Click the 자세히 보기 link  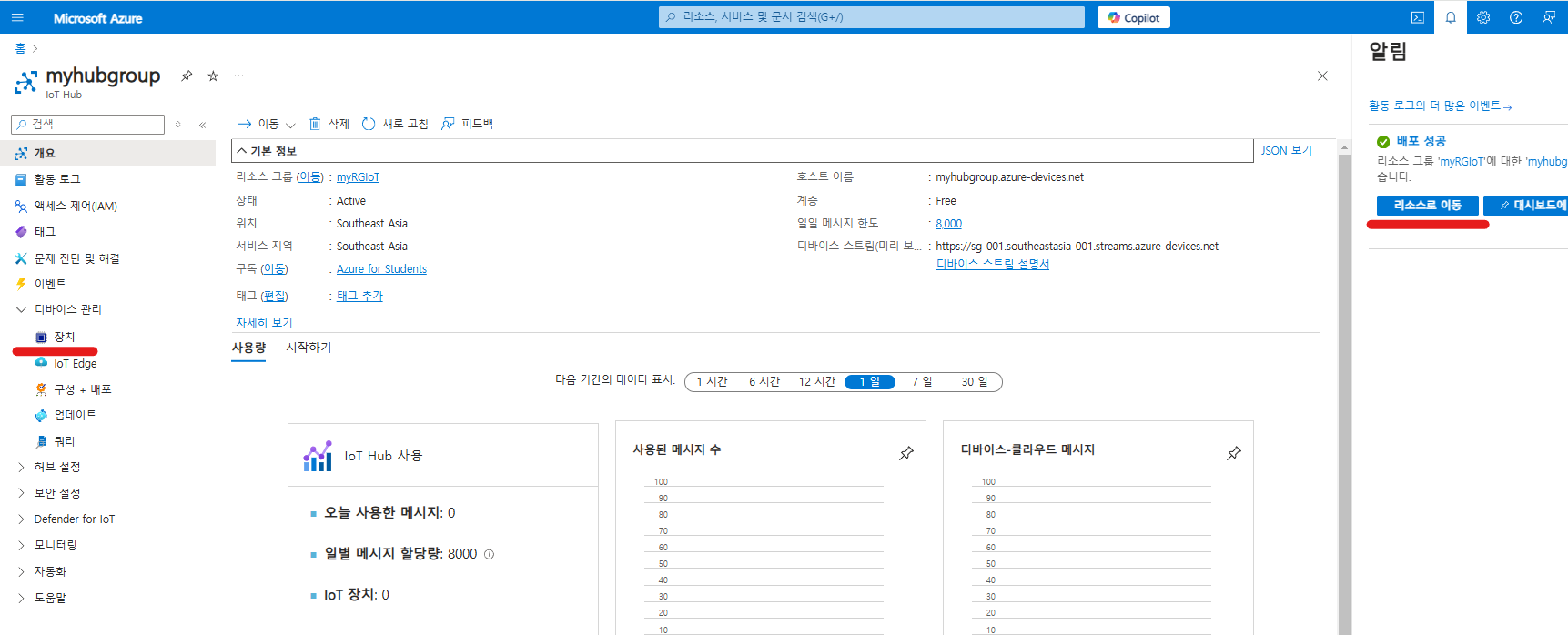click(264, 323)
